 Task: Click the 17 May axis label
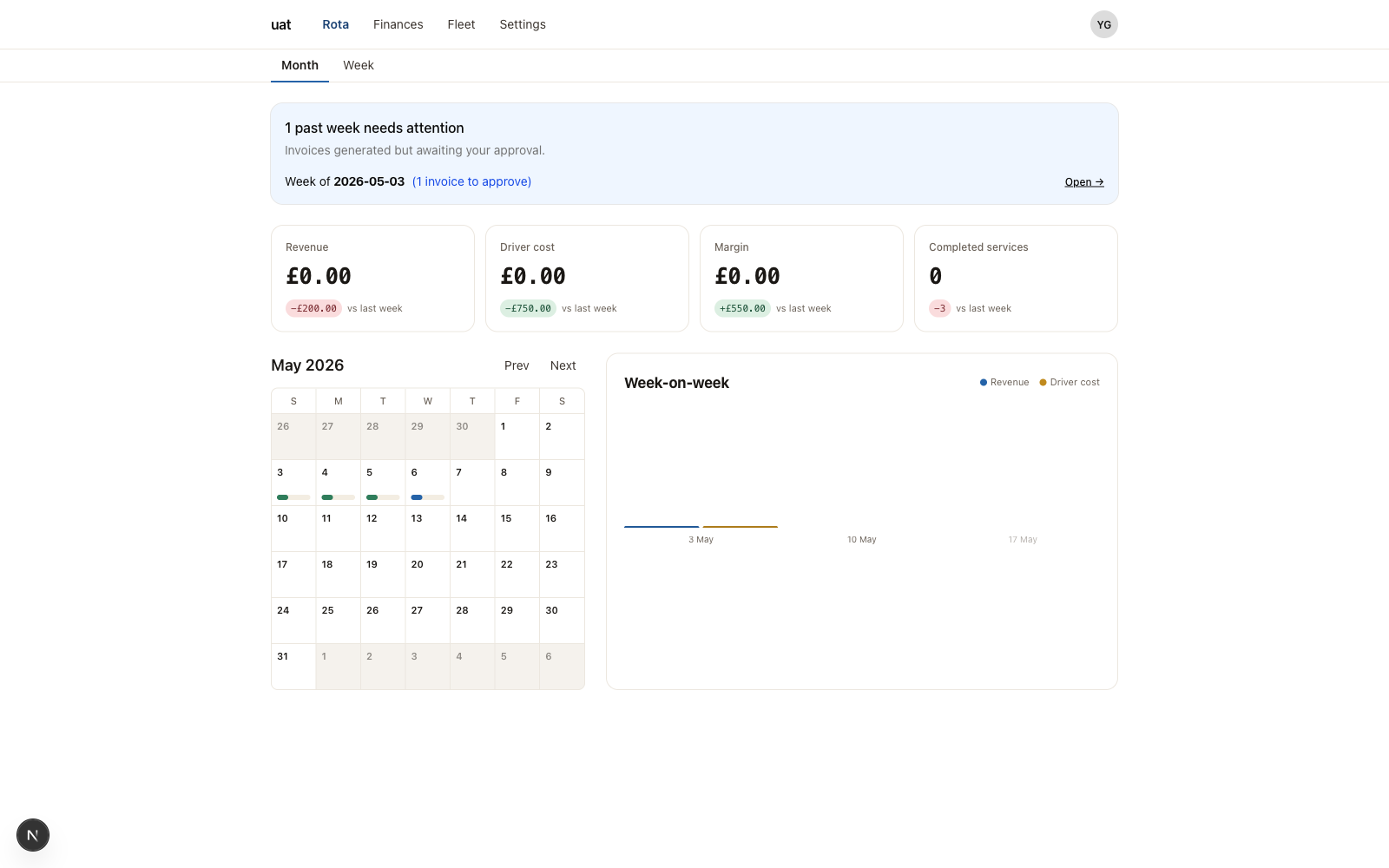click(1023, 540)
